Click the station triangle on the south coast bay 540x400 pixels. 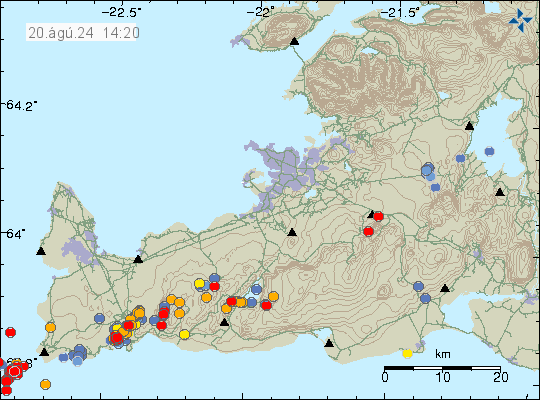(329, 343)
